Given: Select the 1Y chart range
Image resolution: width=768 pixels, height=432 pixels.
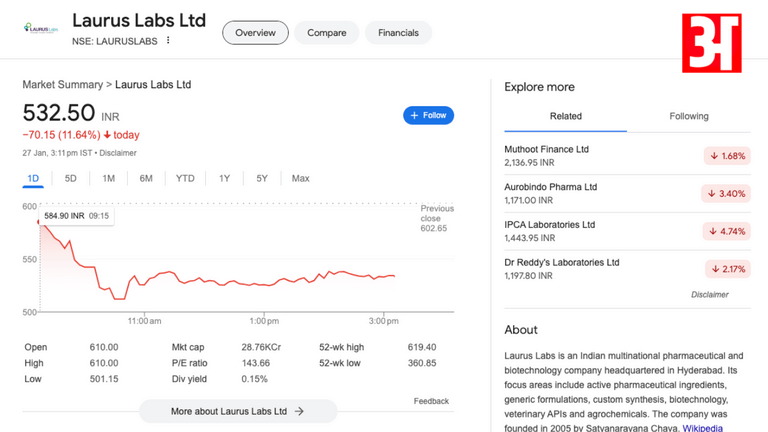Looking at the screenshot, I should point(224,178).
